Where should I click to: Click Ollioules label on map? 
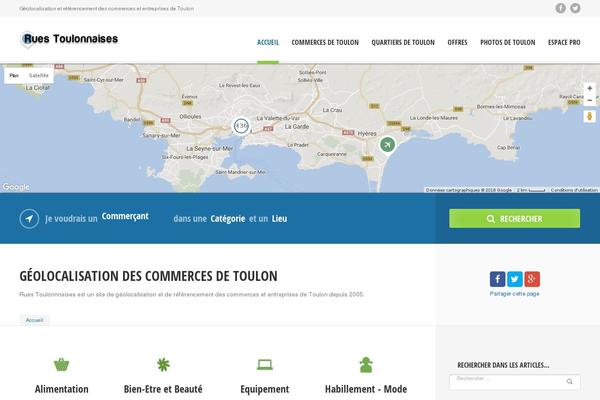click(x=190, y=116)
